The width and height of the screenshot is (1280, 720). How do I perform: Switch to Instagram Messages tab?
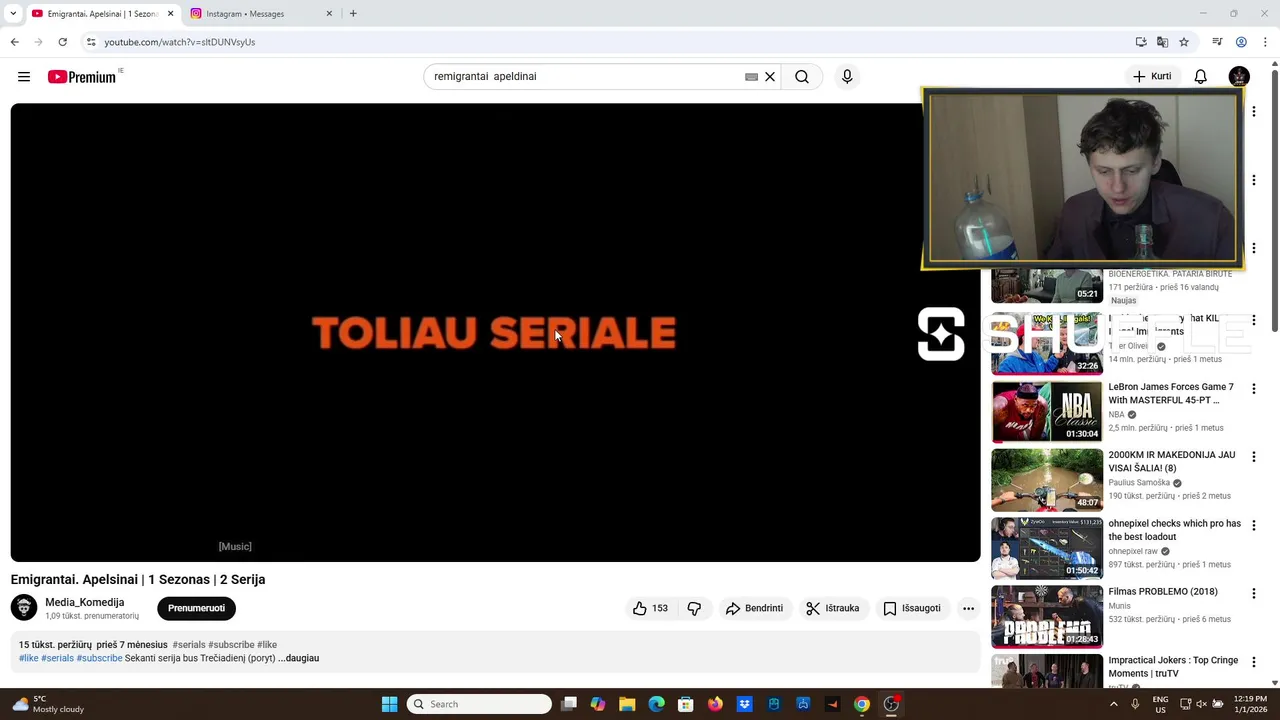coord(262,14)
